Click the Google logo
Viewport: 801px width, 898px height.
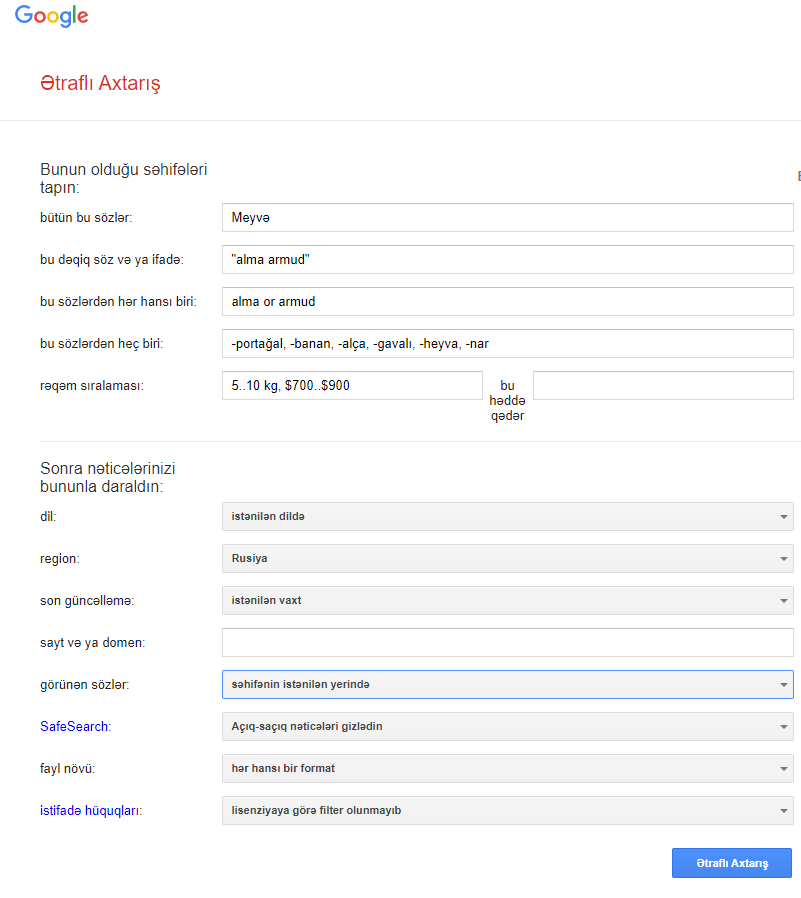[x=51, y=16]
